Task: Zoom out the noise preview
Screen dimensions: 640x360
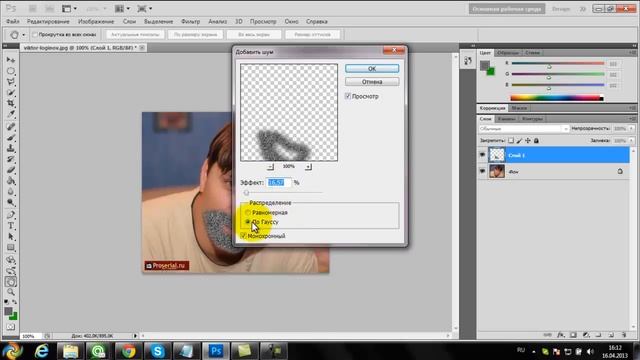Action: click(270, 167)
